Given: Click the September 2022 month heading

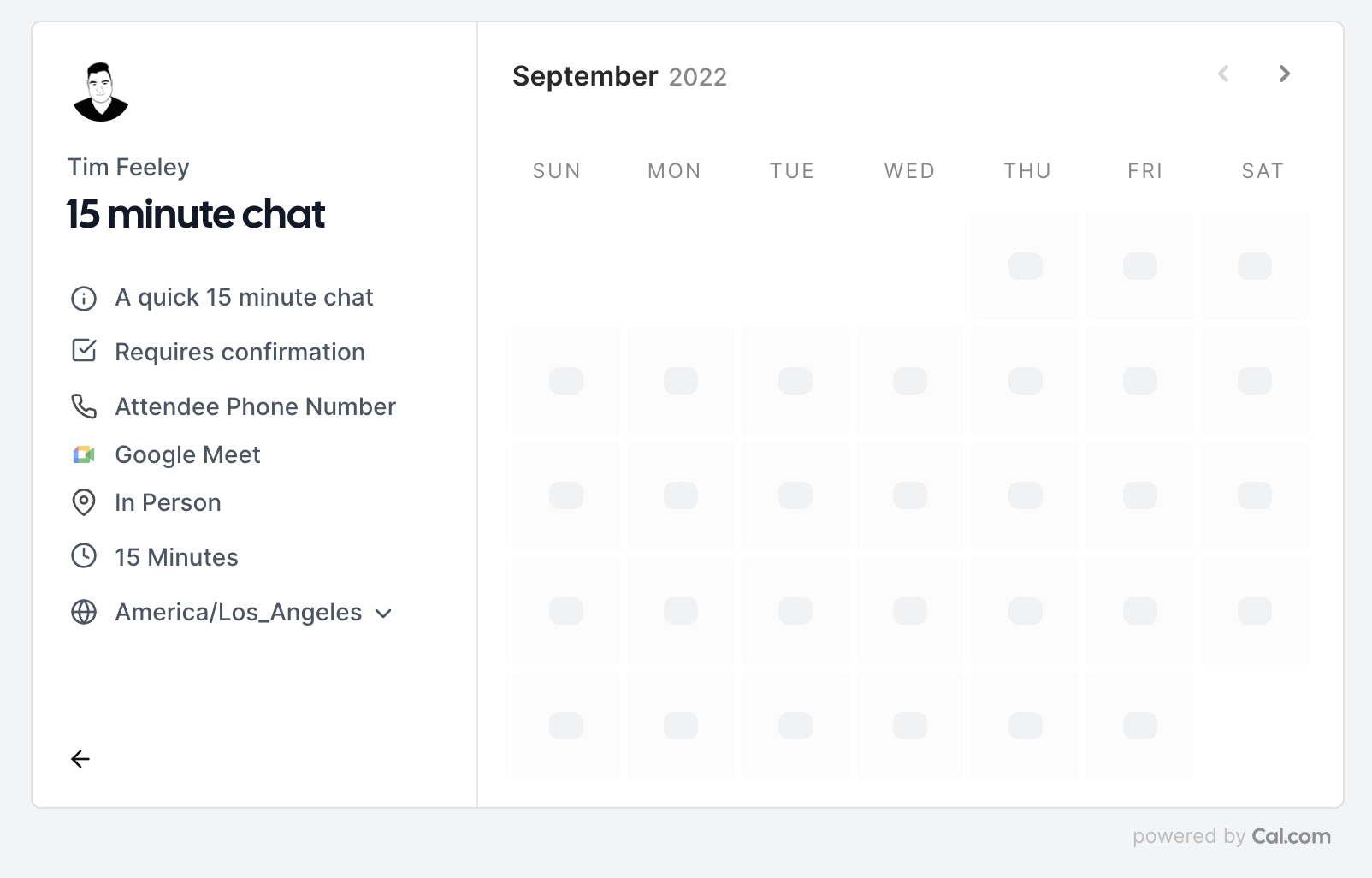Looking at the screenshot, I should 619,76.
